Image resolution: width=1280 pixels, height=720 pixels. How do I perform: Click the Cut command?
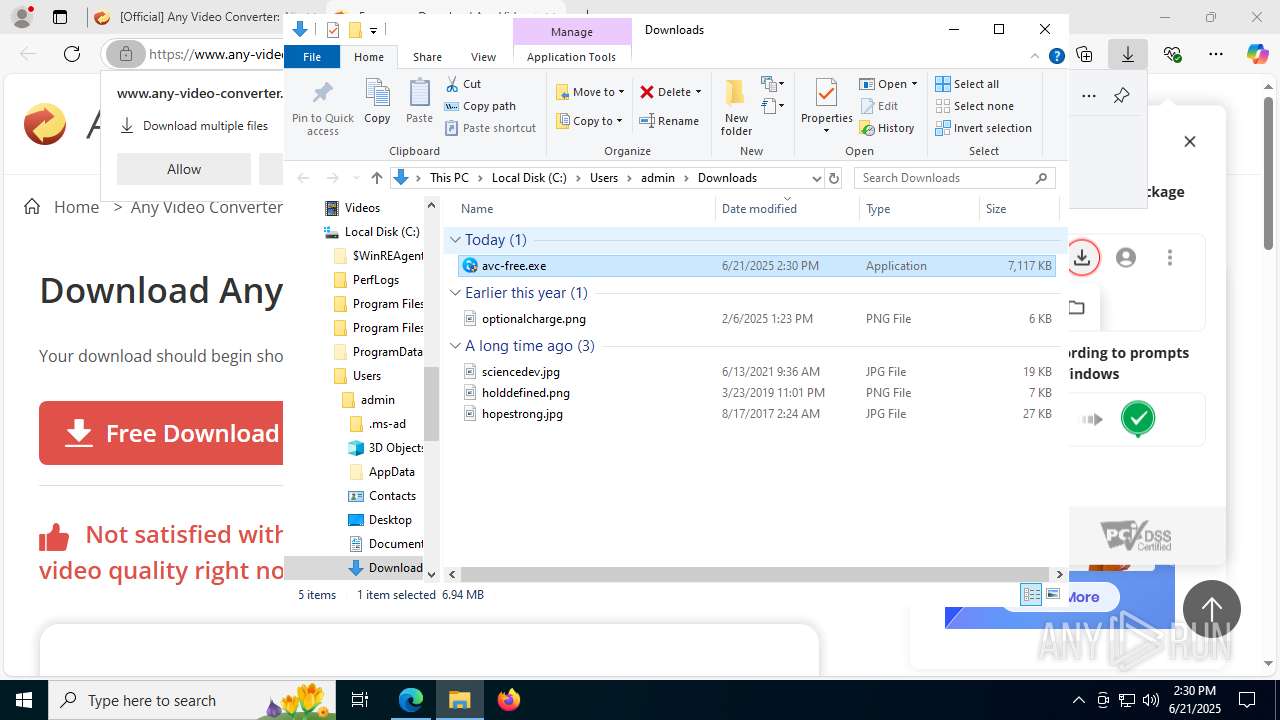click(x=463, y=84)
